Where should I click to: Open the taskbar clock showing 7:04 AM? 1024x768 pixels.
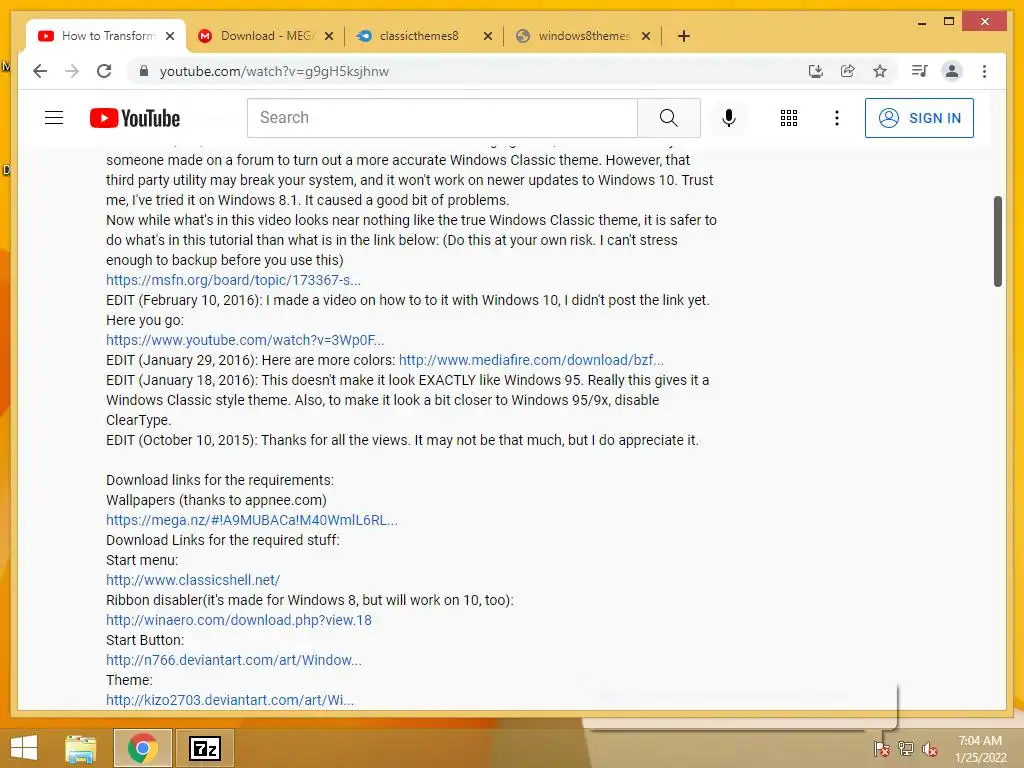click(x=980, y=749)
